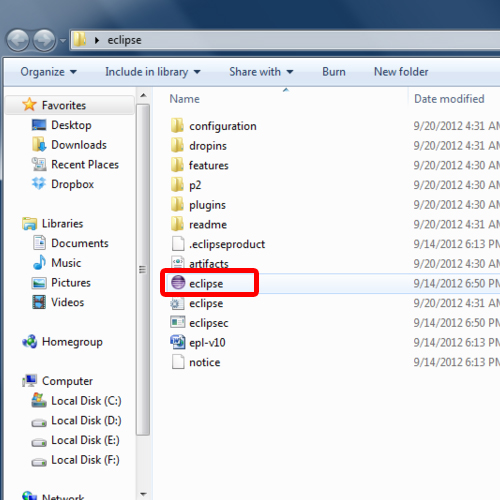
Task: Click the navigation pane scroll down arrow
Action: click(x=143, y=494)
